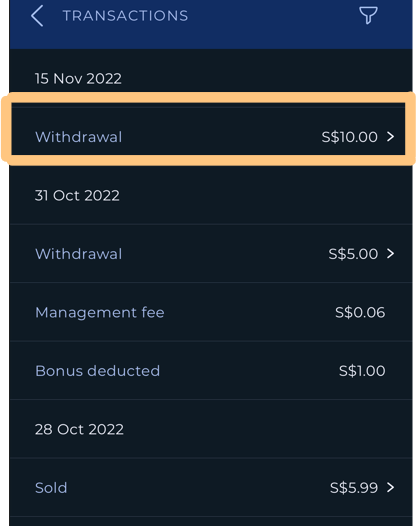Select the Bonus deducted row
The height and width of the screenshot is (526, 416).
pyautogui.click(x=211, y=371)
